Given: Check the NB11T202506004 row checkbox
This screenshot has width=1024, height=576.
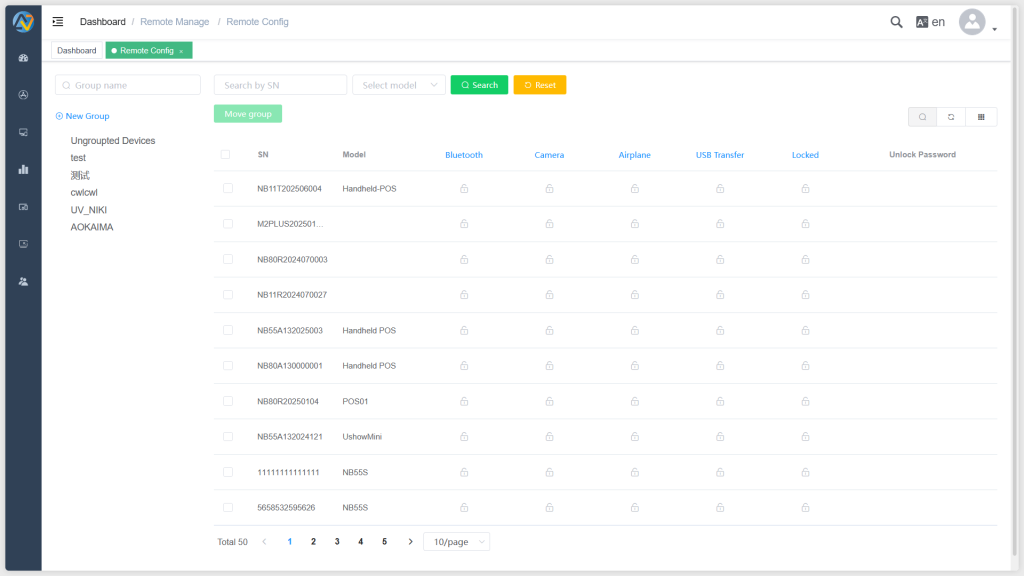Looking at the screenshot, I should click(x=228, y=188).
